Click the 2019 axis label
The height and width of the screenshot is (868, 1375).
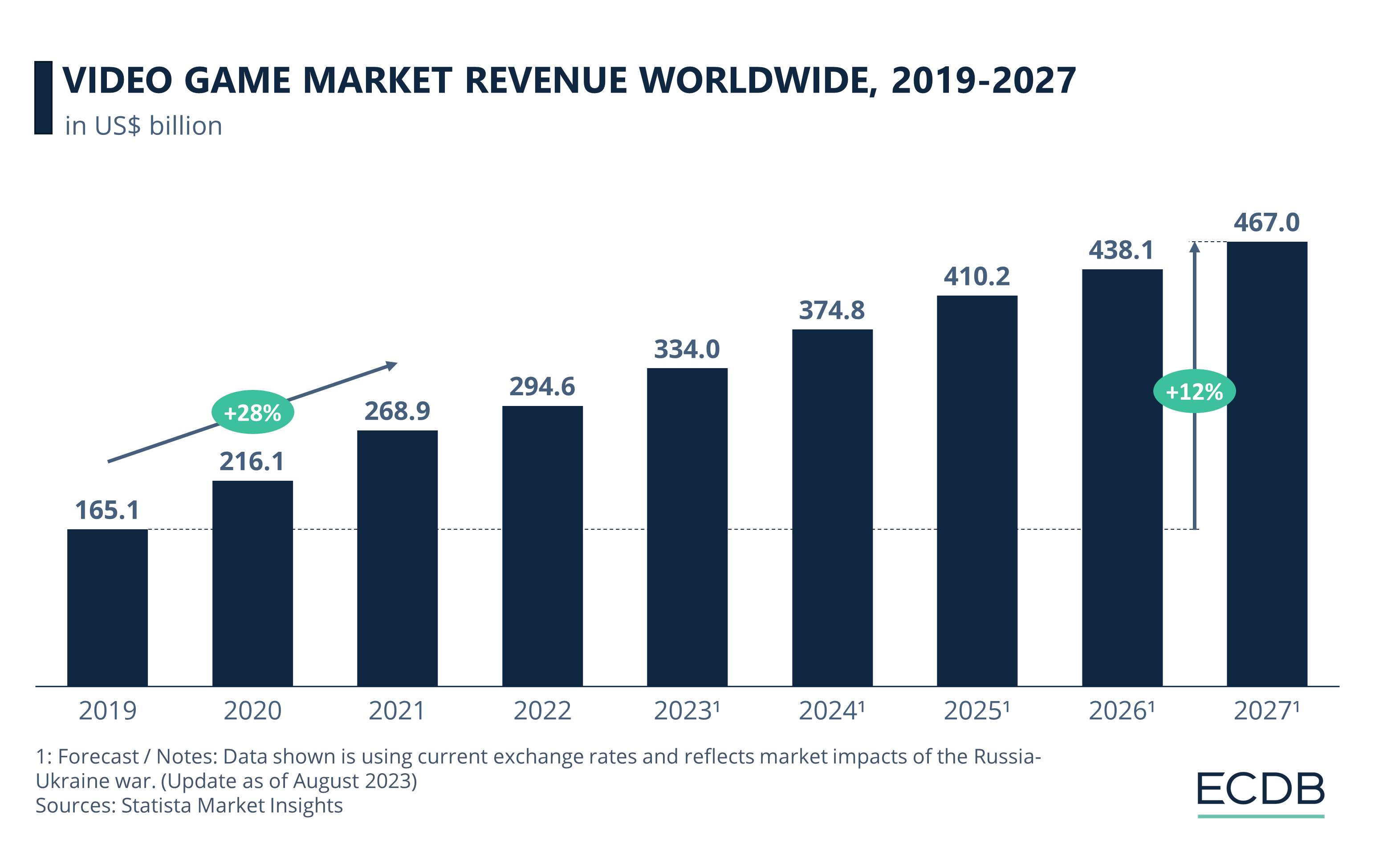(x=107, y=711)
